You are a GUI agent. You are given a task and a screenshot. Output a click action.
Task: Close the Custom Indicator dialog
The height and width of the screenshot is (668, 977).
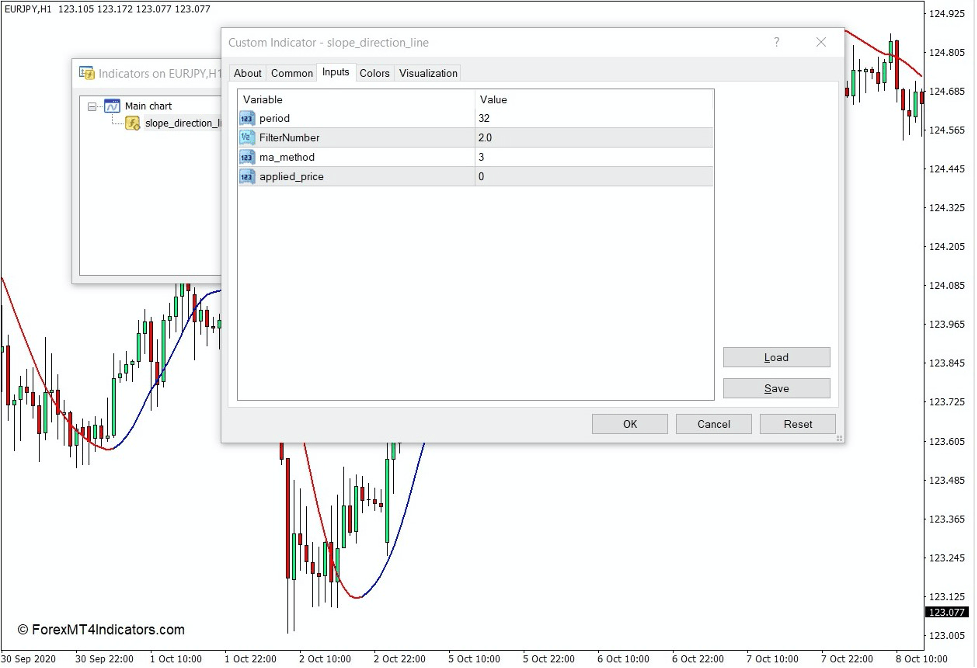(821, 42)
